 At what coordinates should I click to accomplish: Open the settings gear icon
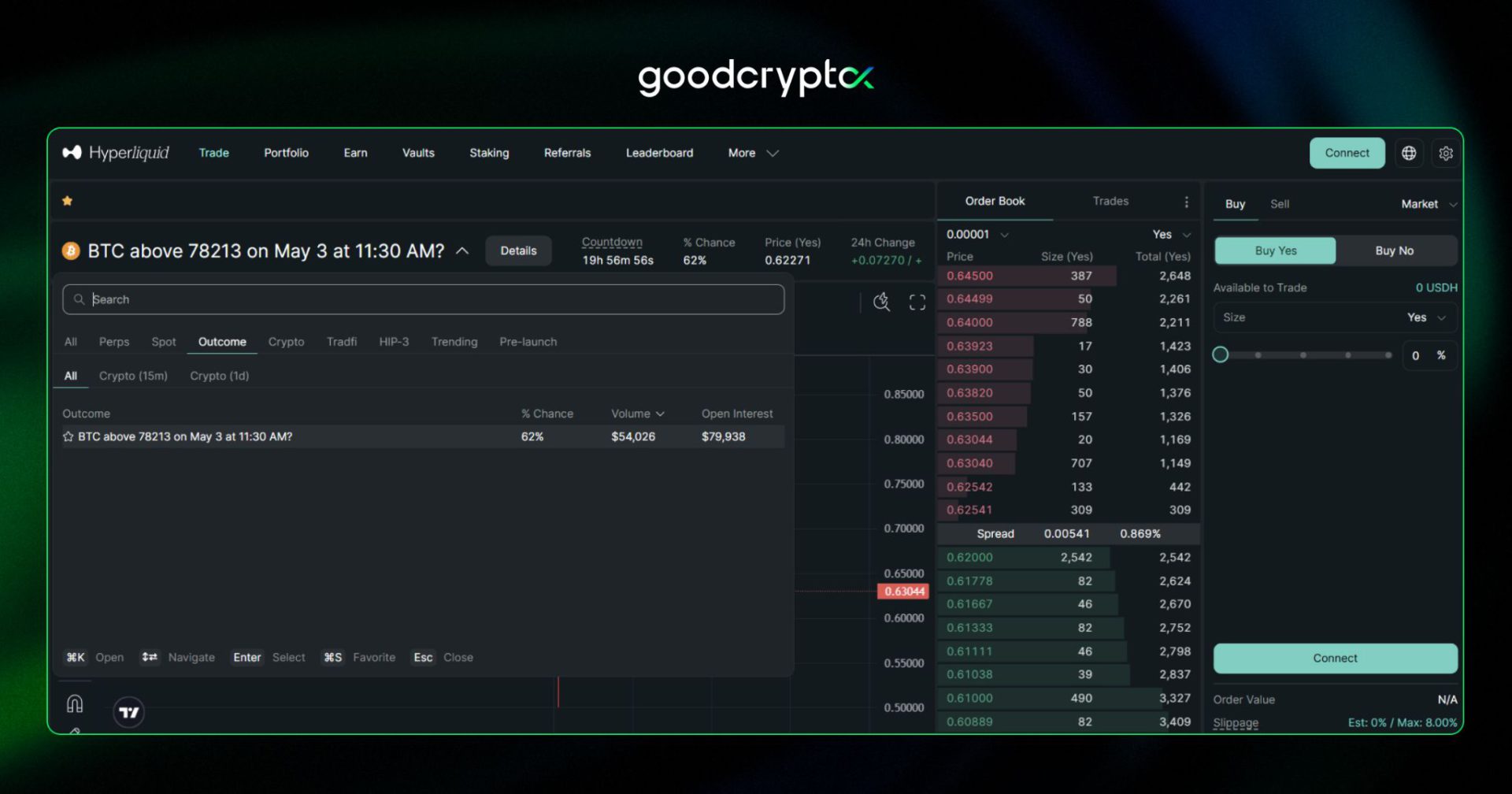tap(1446, 153)
